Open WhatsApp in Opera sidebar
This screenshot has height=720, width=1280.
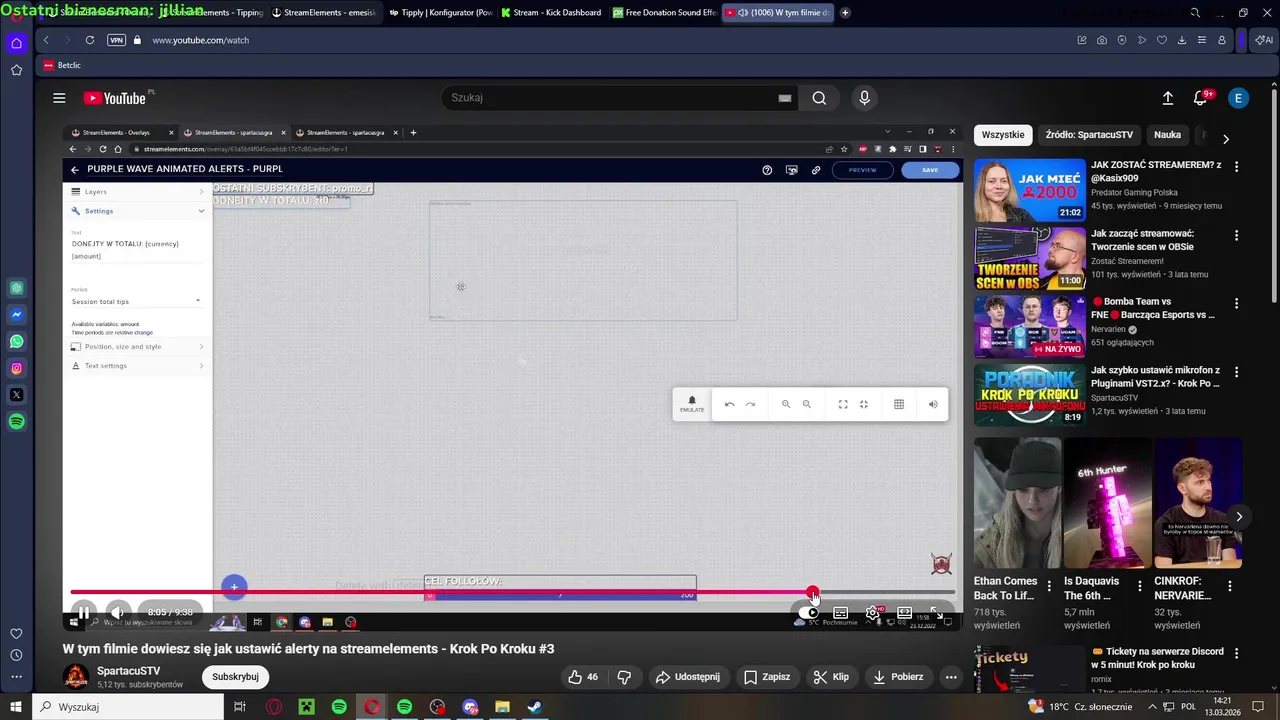pos(16,342)
